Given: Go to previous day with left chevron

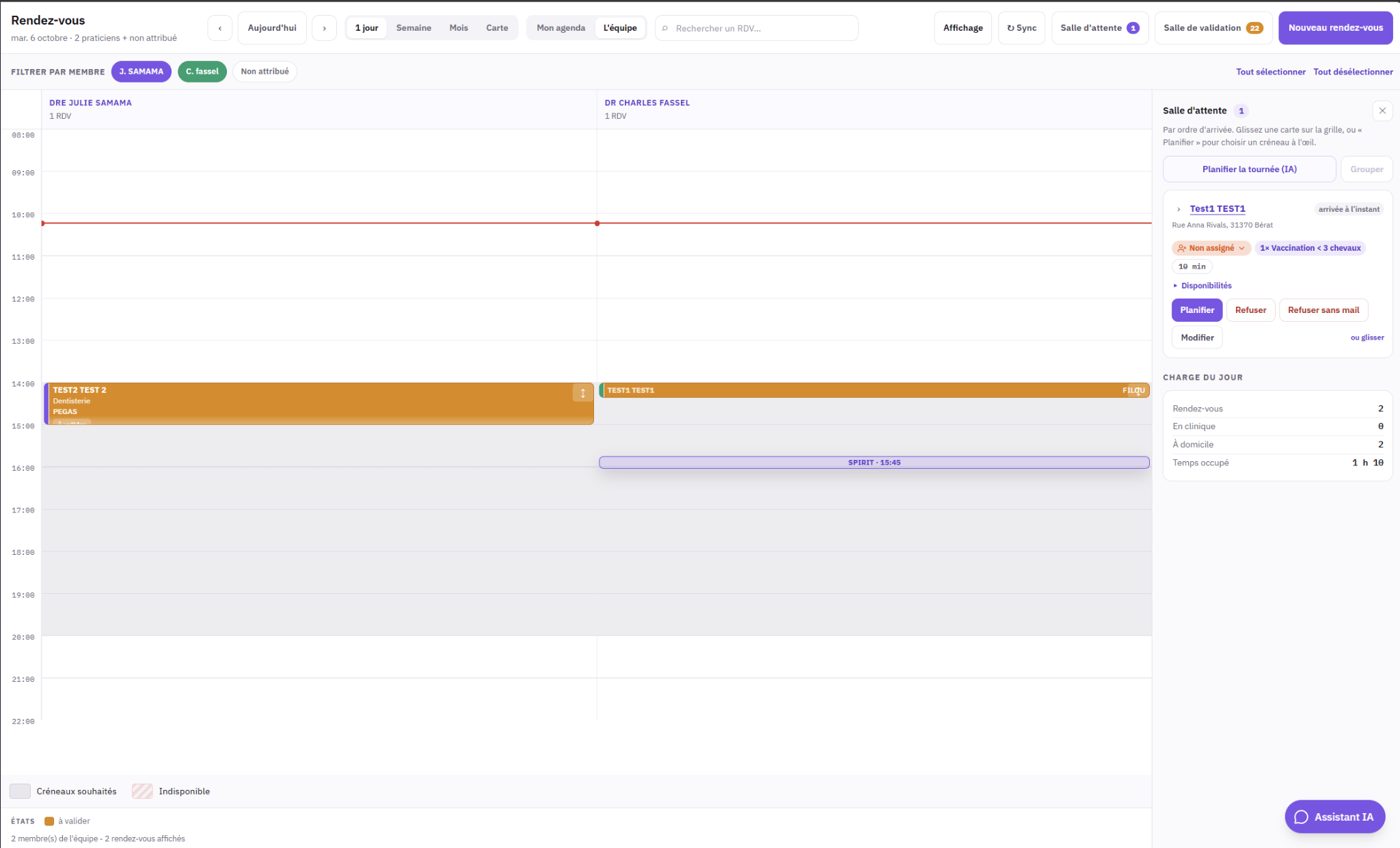Looking at the screenshot, I should (219, 28).
